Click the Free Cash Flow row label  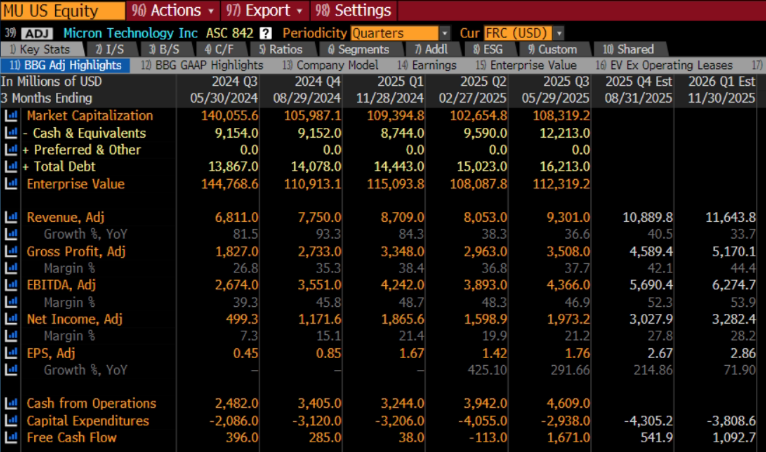click(72, 437)
